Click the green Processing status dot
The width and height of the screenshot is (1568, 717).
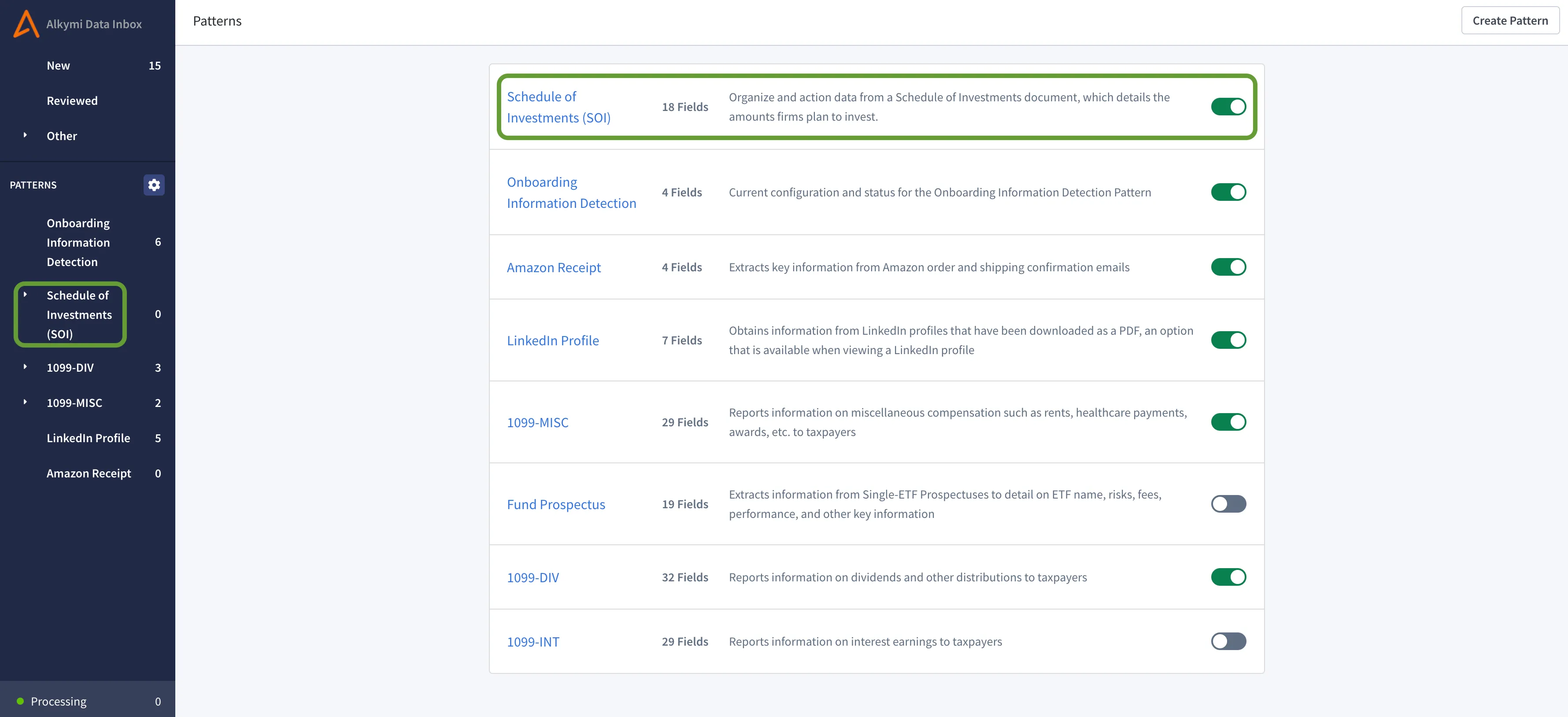pos(20,701)
